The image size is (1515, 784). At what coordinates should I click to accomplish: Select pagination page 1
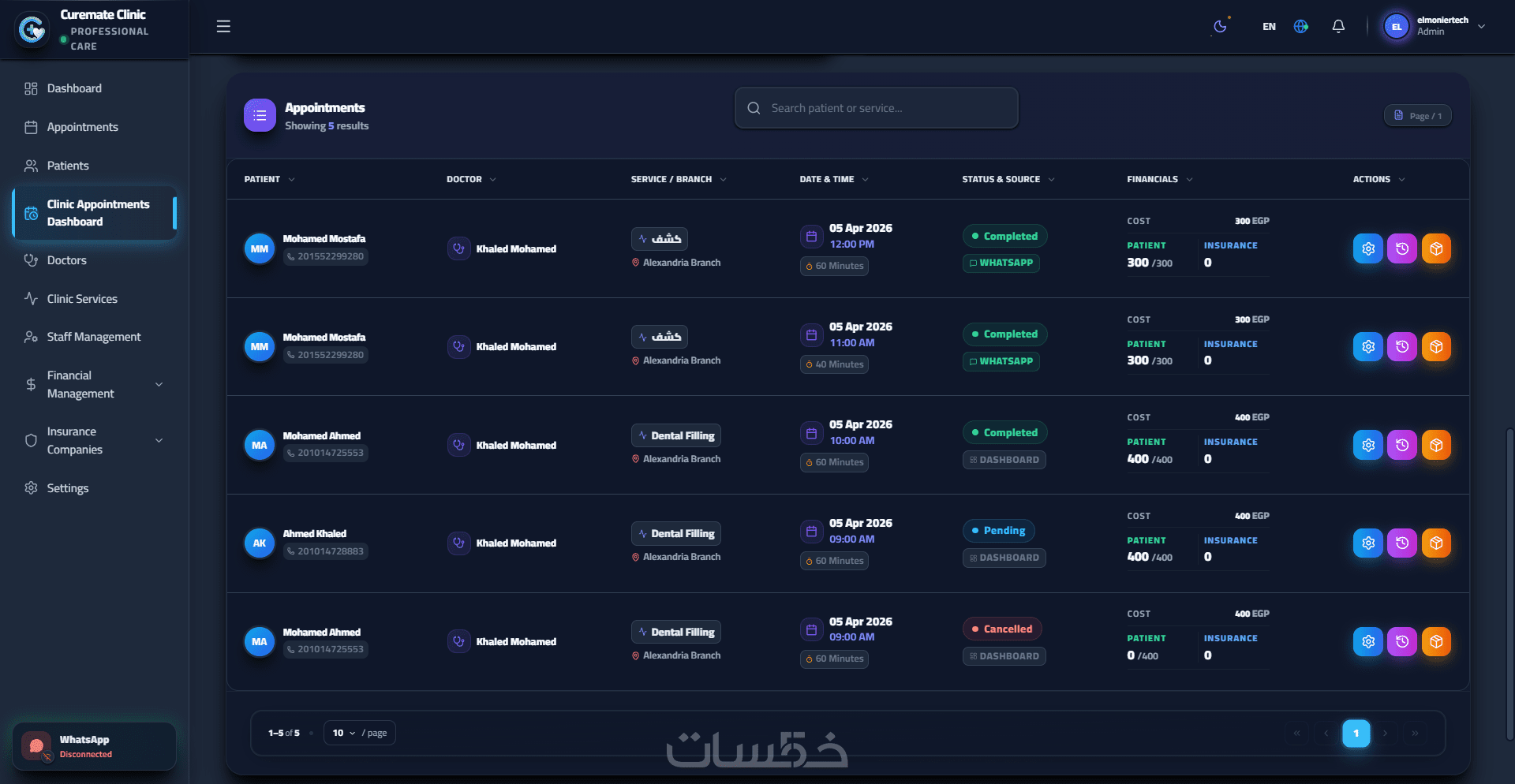coord(1356,734)
